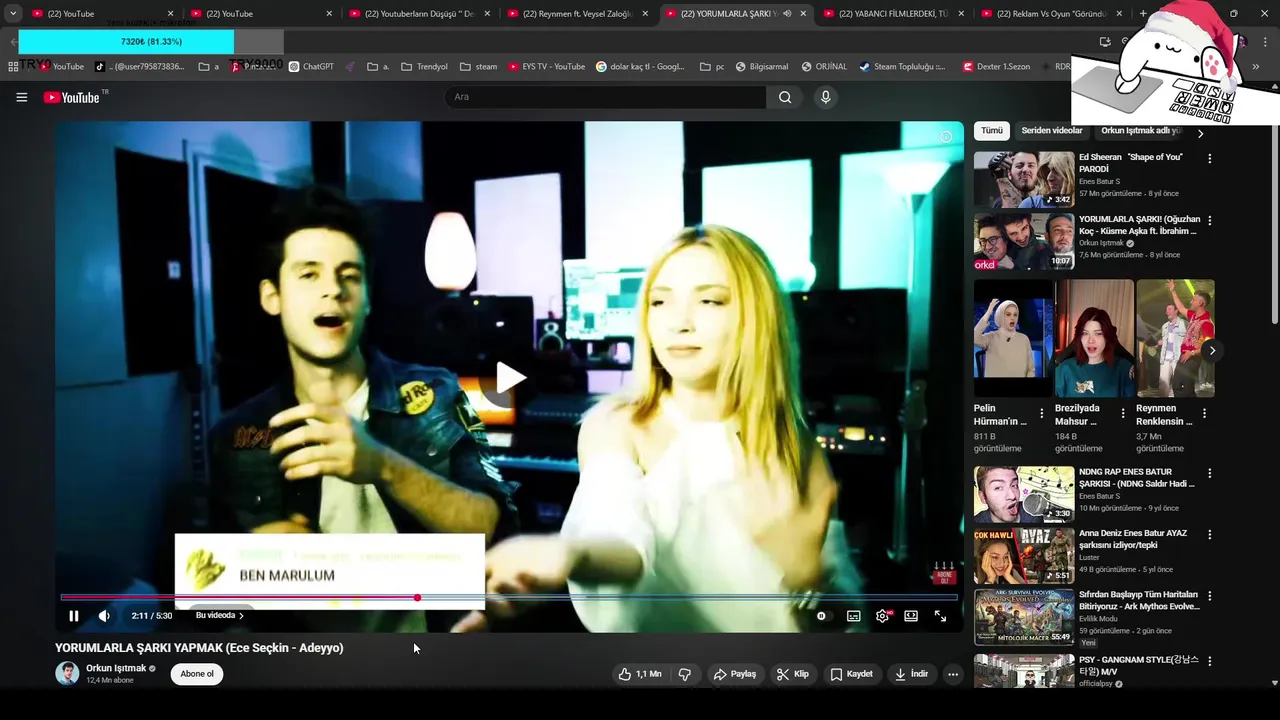This screenshot has width=1280, height=720.
Task: Toggle subtitles (CC) in the player
Action: coord(853,616)
